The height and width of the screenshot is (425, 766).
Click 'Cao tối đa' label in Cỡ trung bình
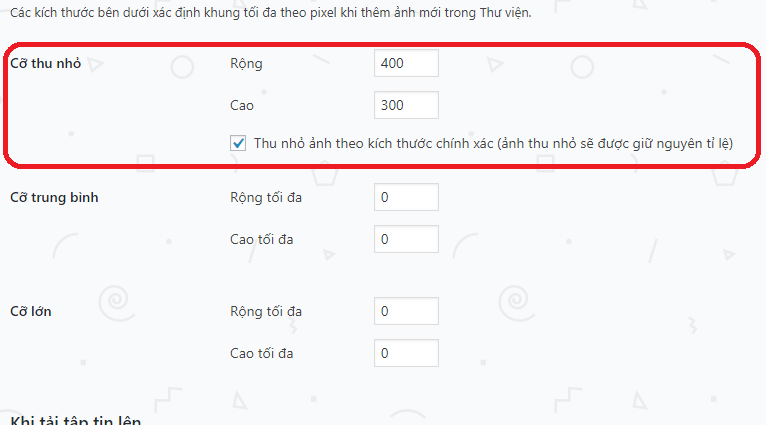click(263, 239)
